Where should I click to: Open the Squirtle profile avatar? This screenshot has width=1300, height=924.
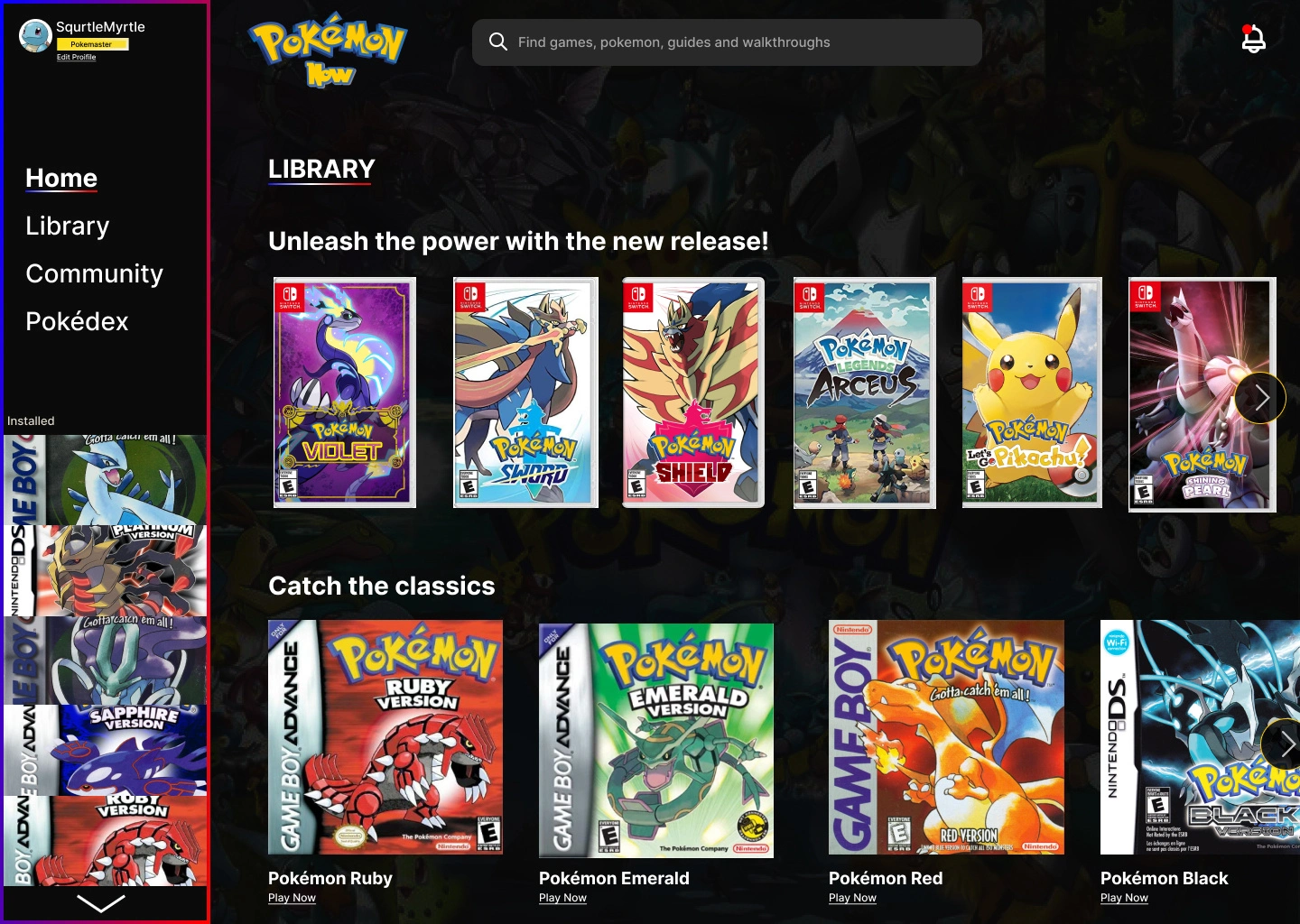(x=35, y=36)
